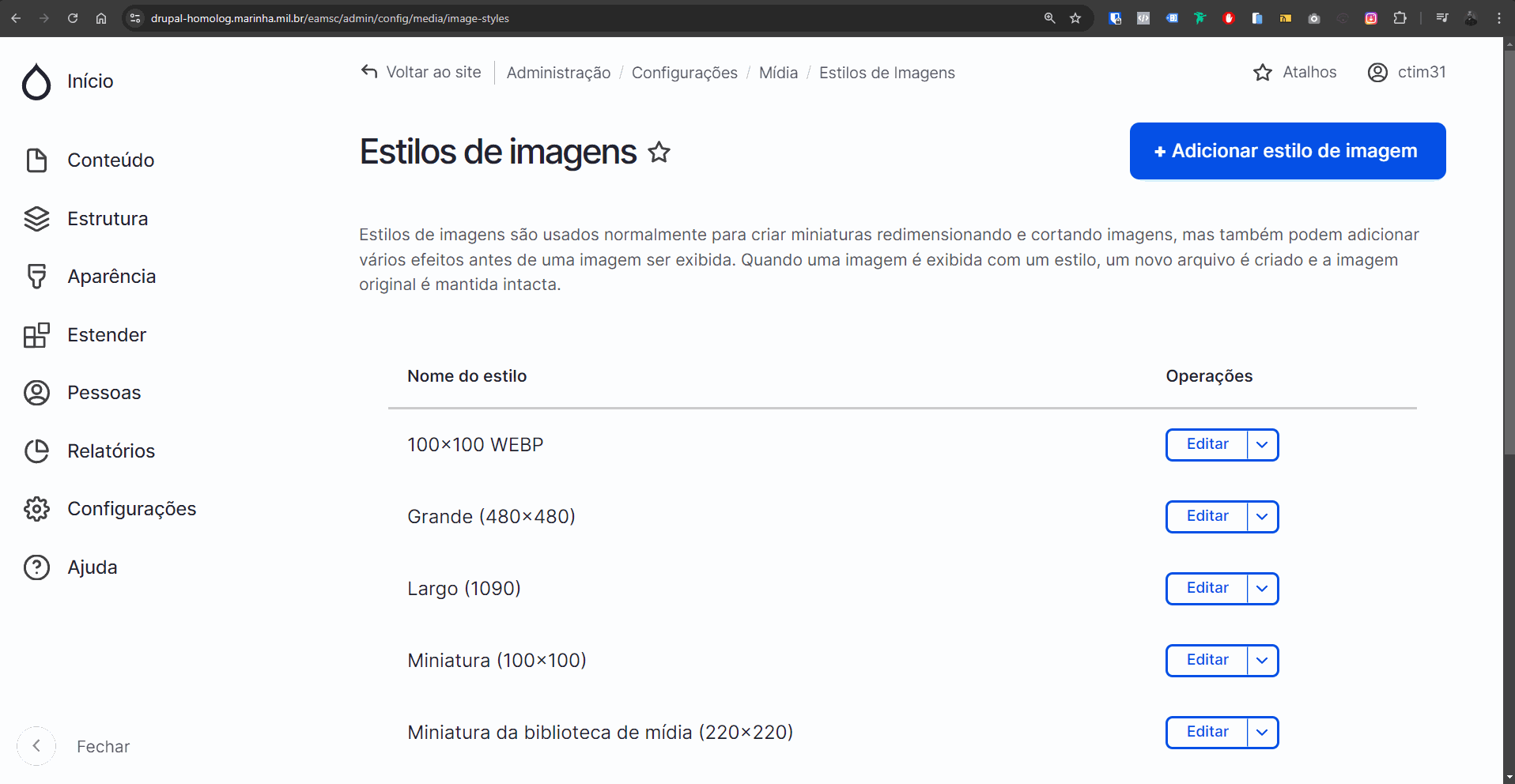Open the ctim31 account menu
Viewport: 1515px width, 784px height.
click(x=1407, y=72)
